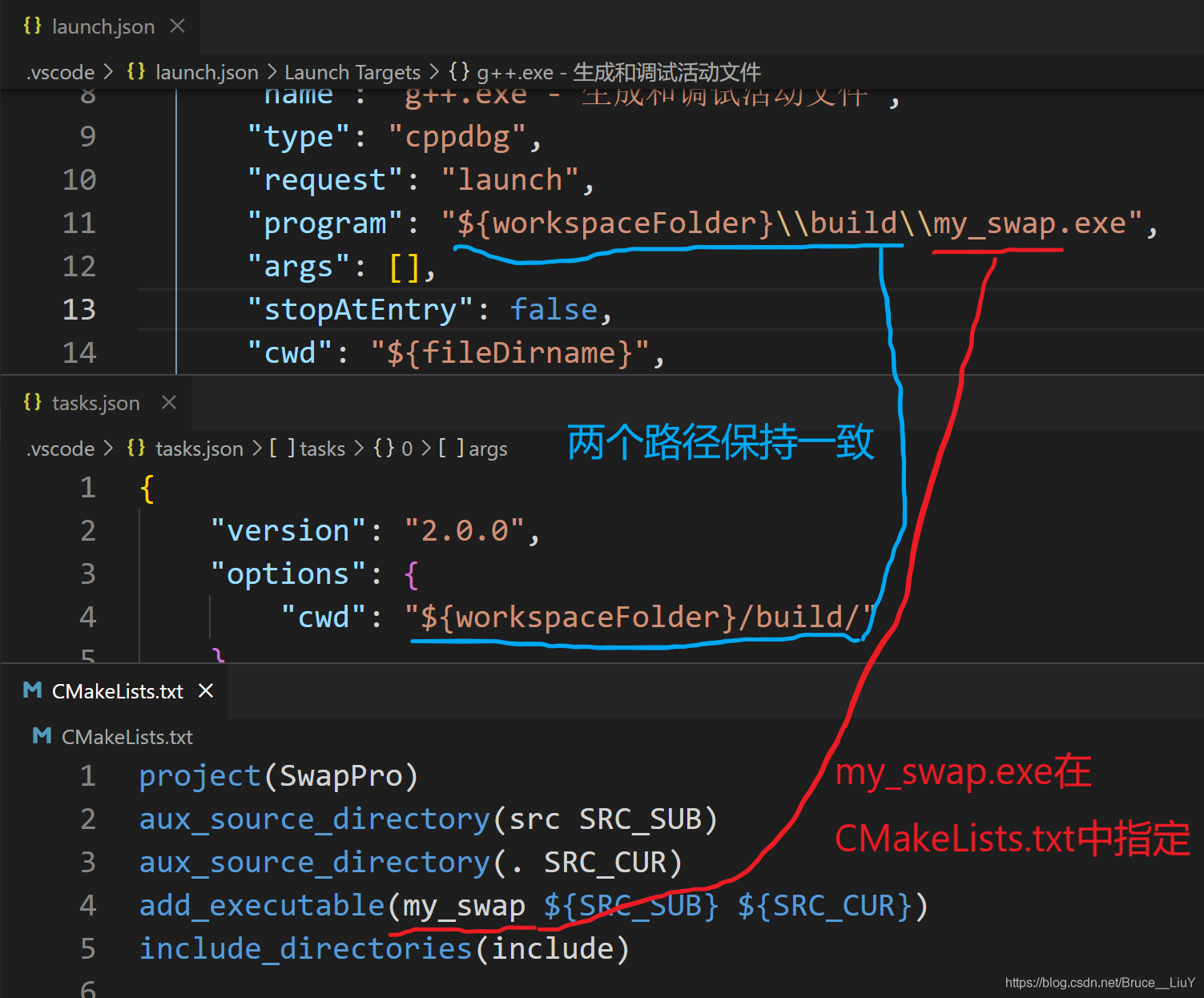Click aux_source_directory(src SRC_SUB) line
This screenshot has width=1204, height=998.
click(x=429, y=819)
